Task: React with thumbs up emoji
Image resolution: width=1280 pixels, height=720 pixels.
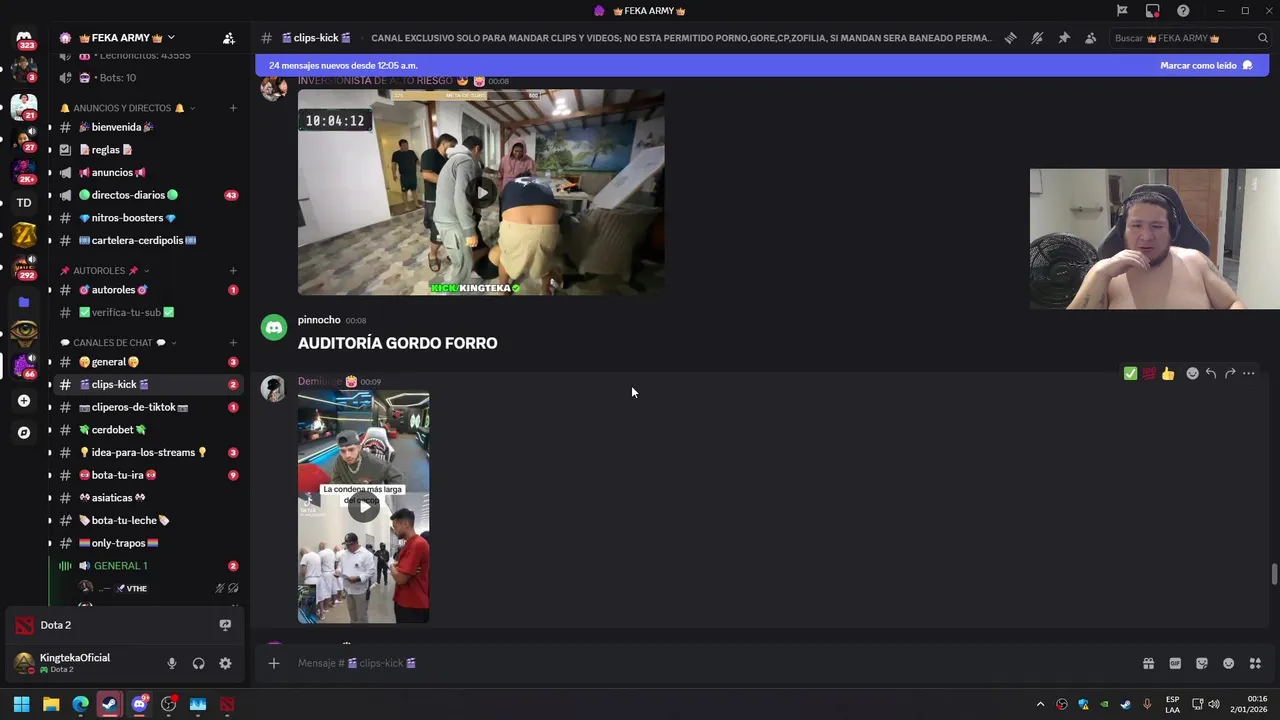Action: pos(1168,373)
